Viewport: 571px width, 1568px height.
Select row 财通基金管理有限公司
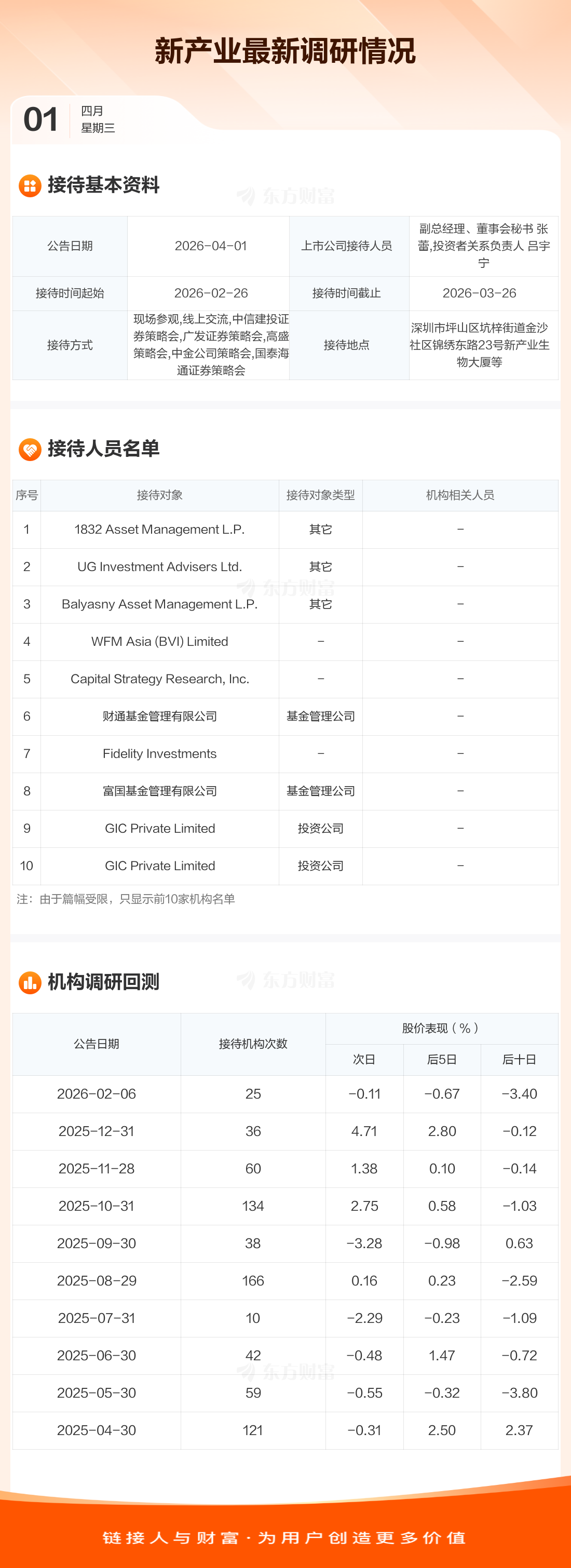(285, 717)
